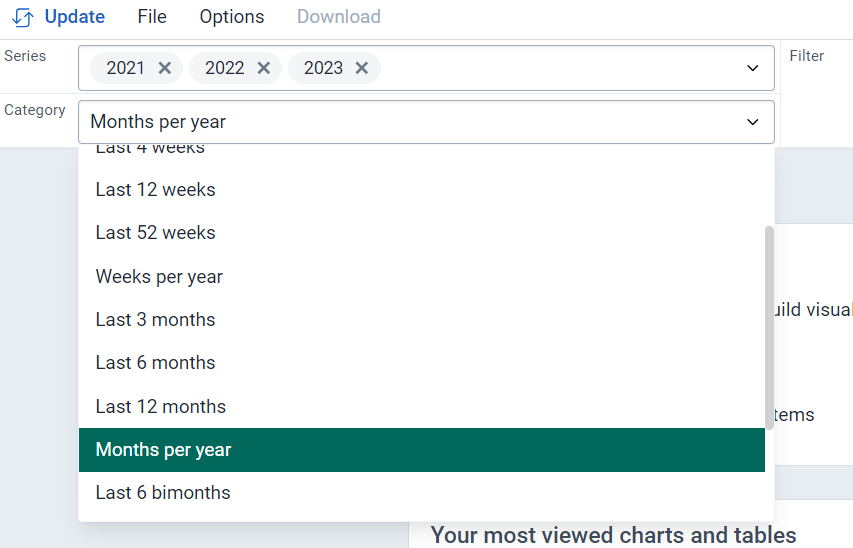853x548 pixels.
Task: Click the dropdown list scrollbar thumb
Action: (769, 328)
